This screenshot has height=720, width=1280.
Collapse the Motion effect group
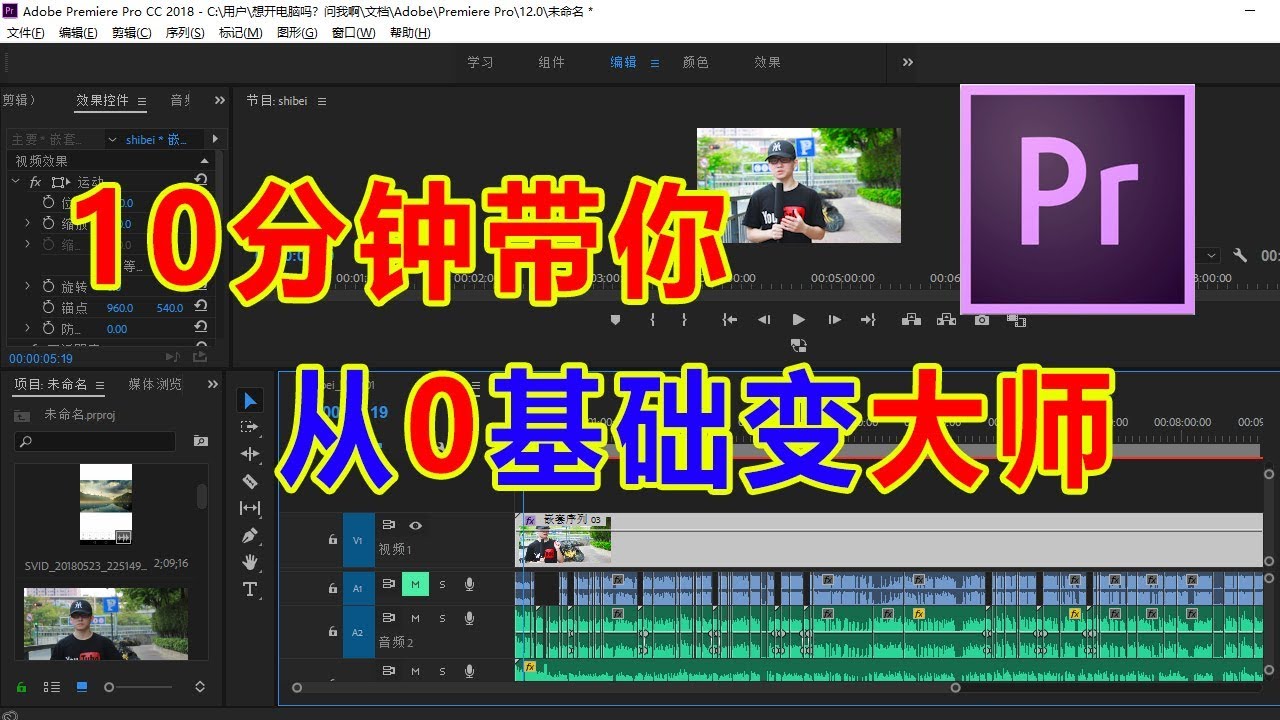point(15,182)
